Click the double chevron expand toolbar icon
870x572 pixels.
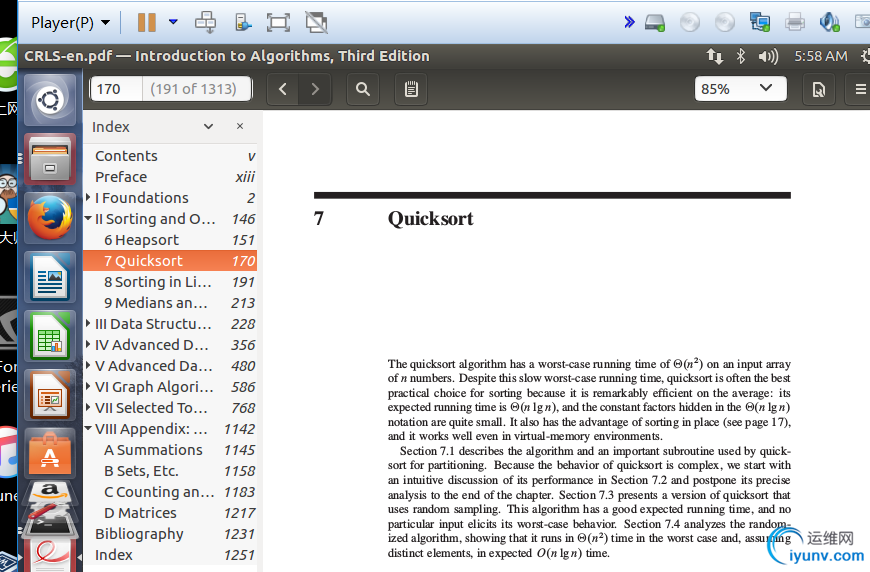(x=629, y=22)
